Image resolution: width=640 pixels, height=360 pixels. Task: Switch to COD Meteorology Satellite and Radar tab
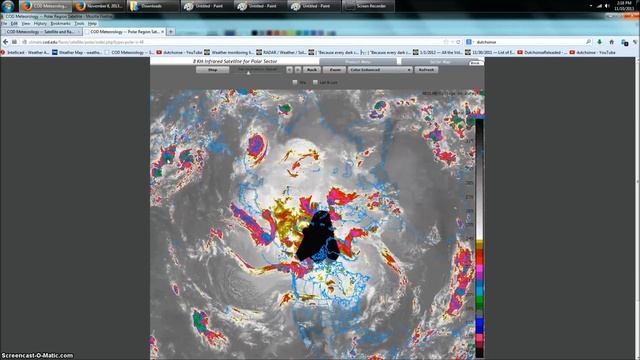point(41,31)
